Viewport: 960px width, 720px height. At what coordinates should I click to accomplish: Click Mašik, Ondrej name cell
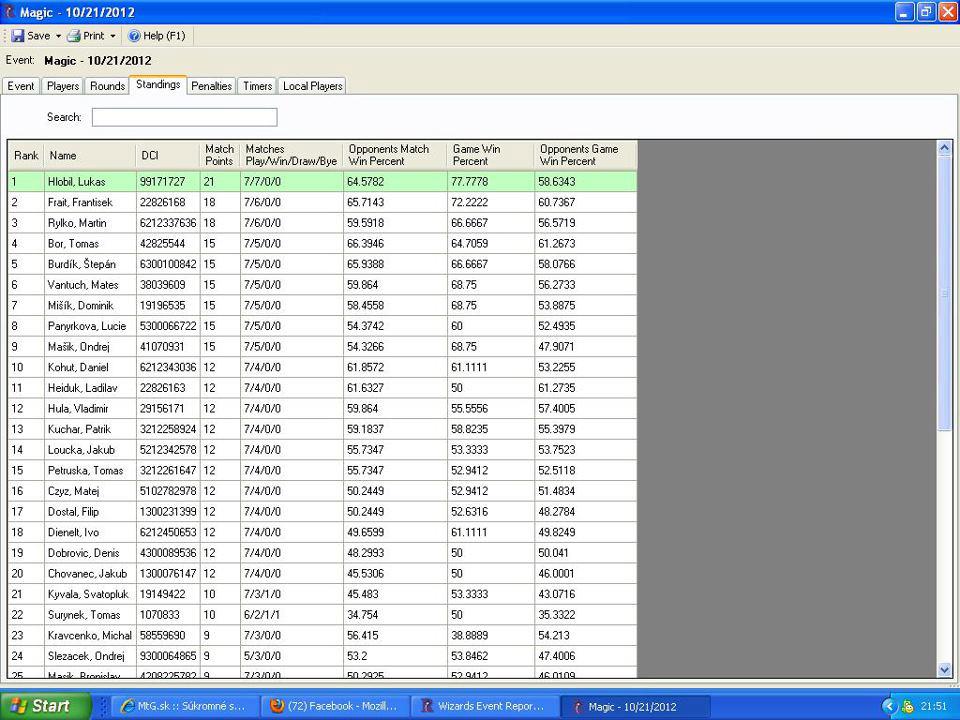point(90,347)
